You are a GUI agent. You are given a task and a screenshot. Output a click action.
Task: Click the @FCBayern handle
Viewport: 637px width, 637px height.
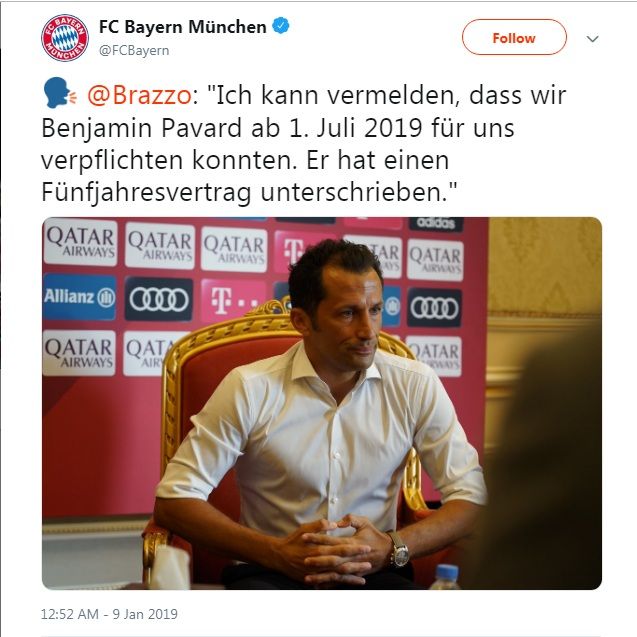134,51
